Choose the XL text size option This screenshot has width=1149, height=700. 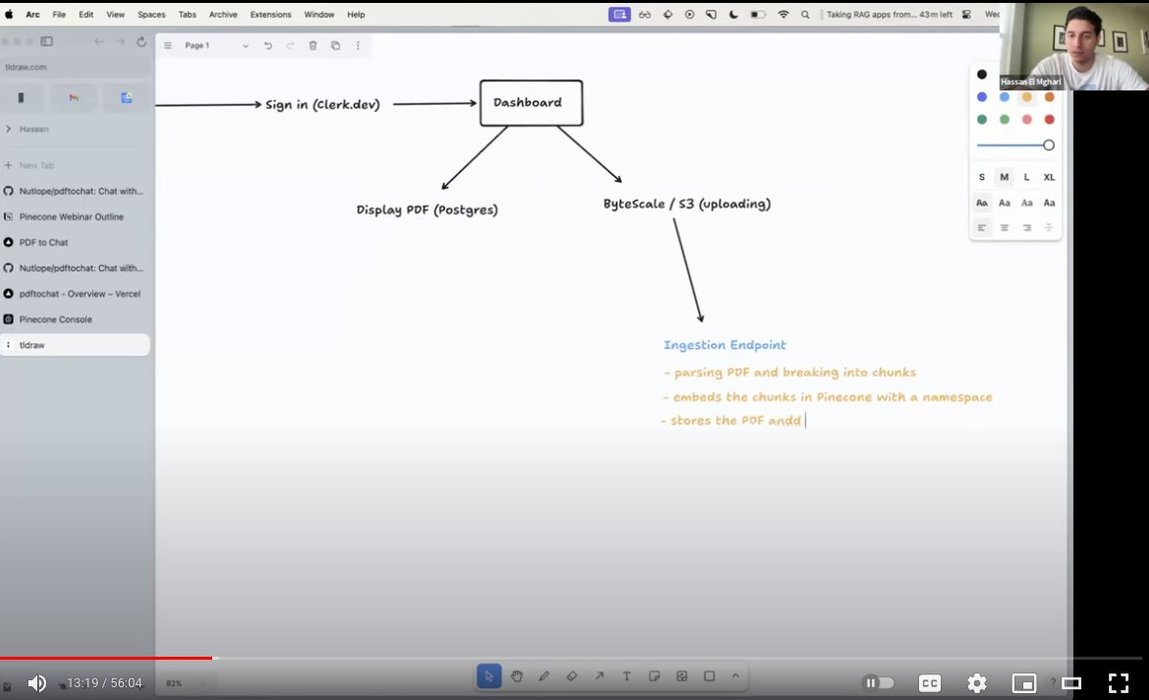(1049, 177)
